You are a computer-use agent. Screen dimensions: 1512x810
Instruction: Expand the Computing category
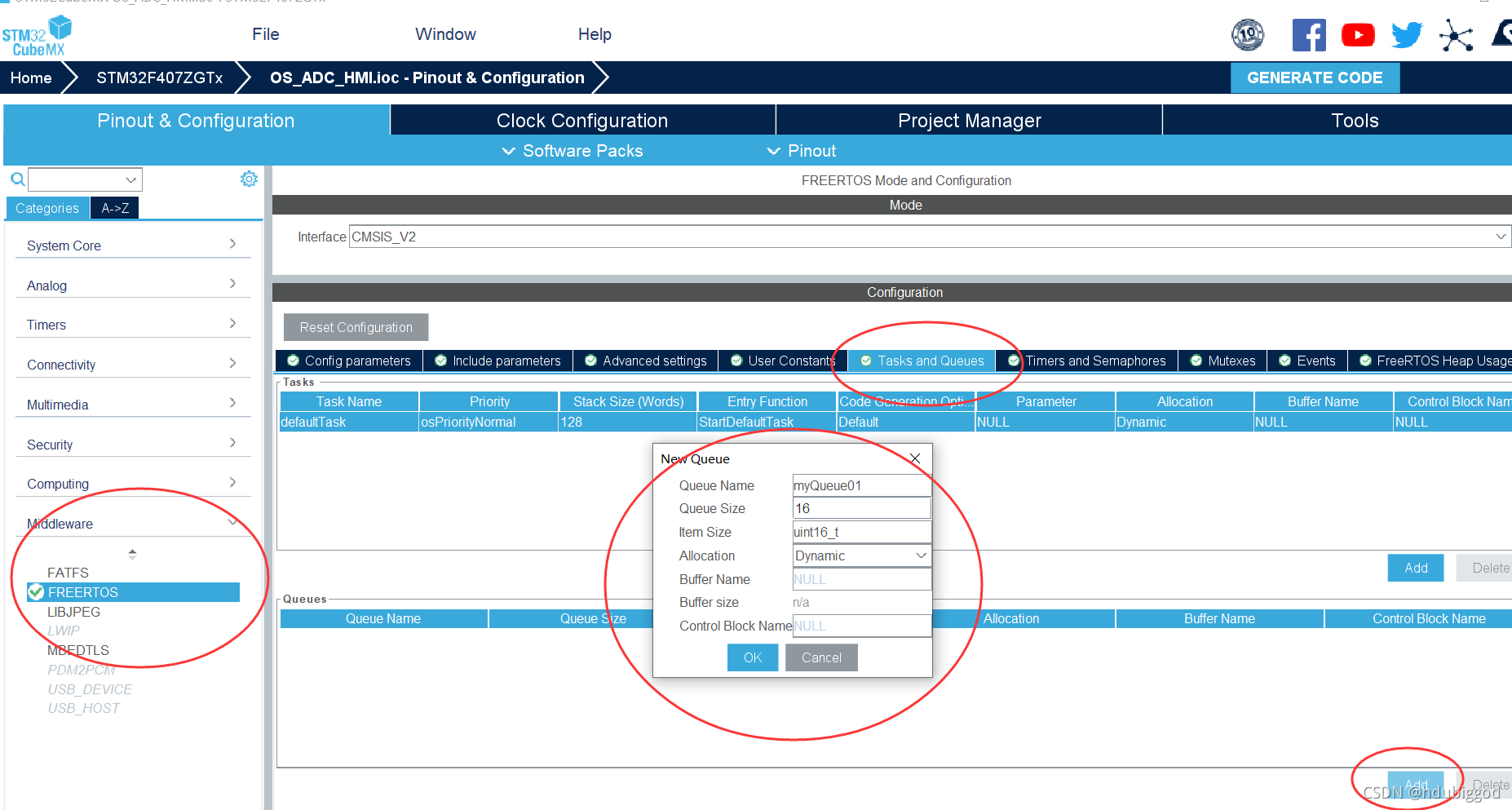[x=133, y=484]
